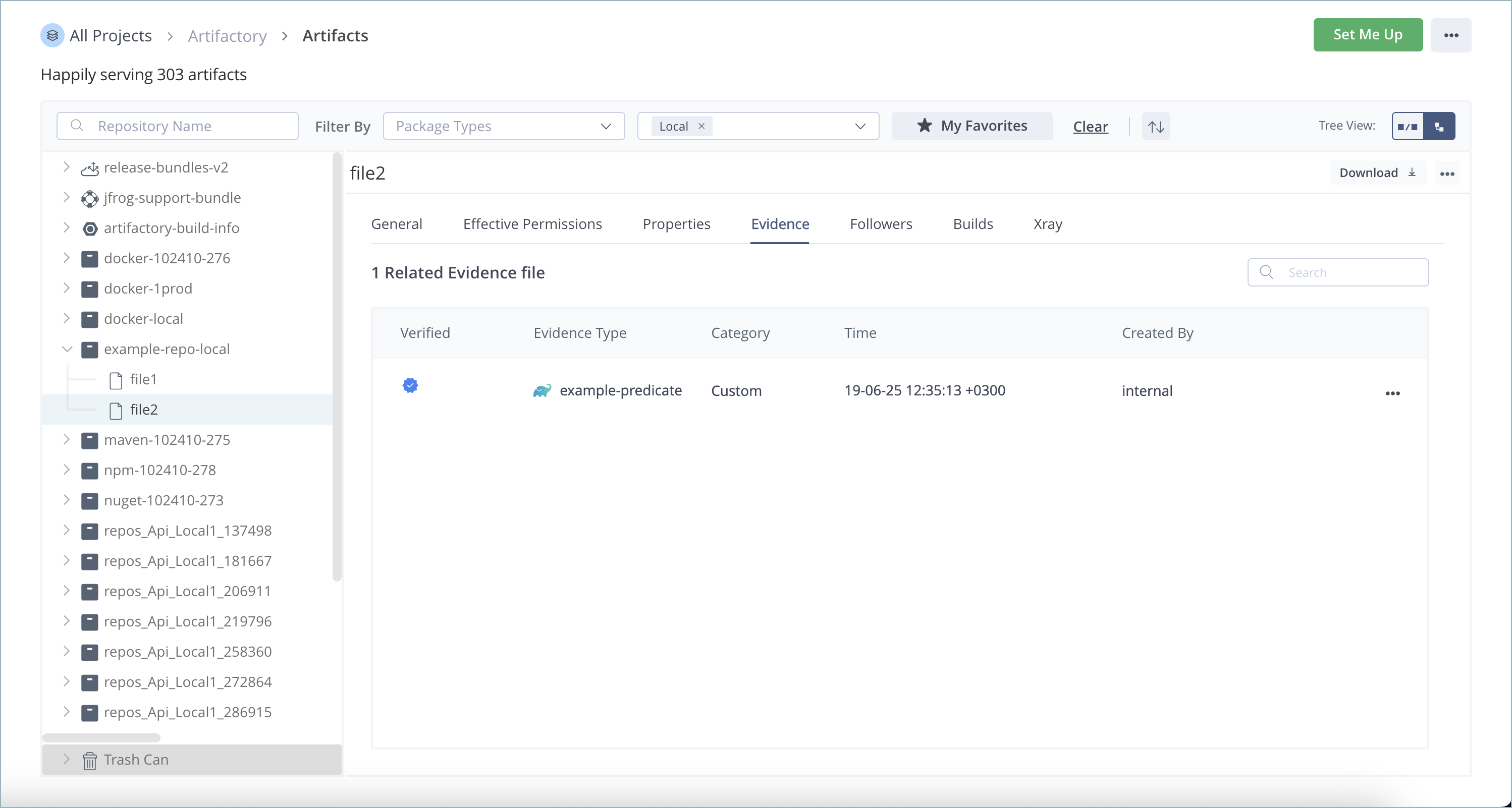This screenshot has width=1512, height=808.
Task: Click the verified badge icon in evidence row
Action: click(410, 385)
